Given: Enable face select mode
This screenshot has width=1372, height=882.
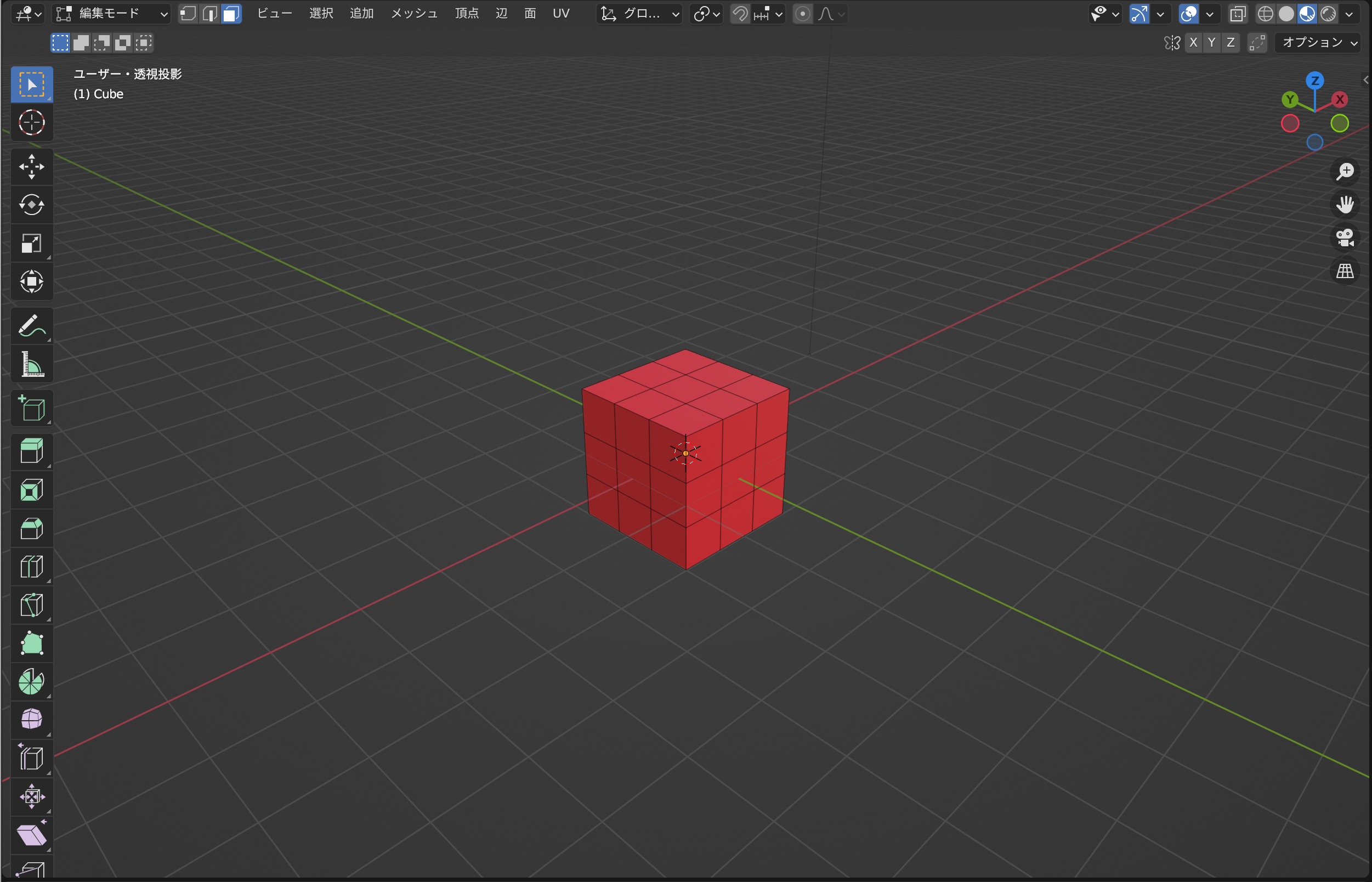Looking at the screenshot, I should pyautogui.click(x=231, y=14).
